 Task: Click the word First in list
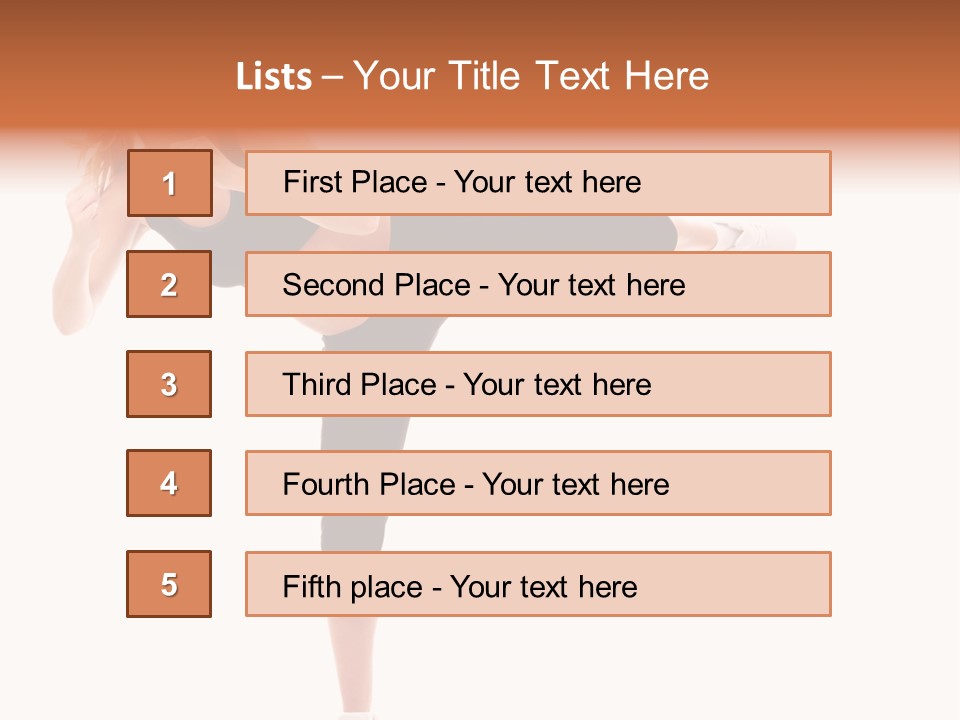[311, 182]
